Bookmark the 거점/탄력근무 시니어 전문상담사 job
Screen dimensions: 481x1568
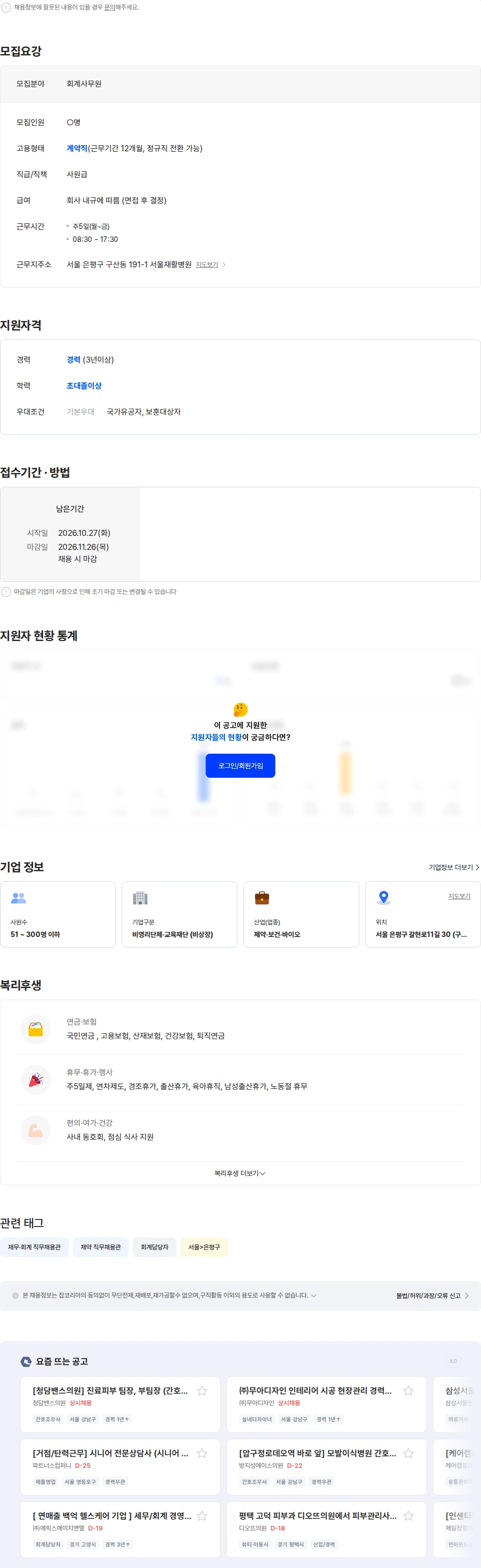click(x=202, y=1453)
